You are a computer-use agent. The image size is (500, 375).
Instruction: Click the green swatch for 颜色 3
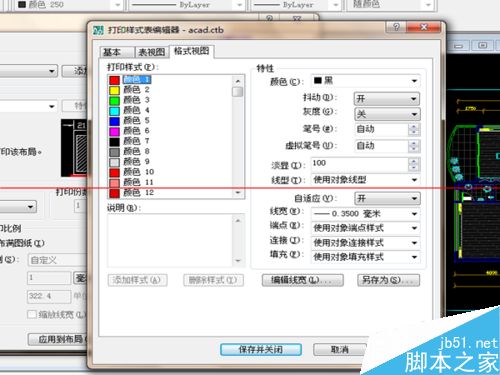114,101
